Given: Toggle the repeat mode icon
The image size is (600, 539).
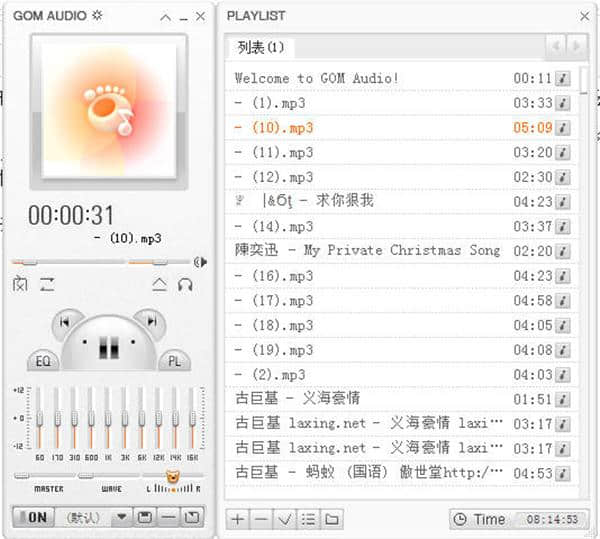Looking at the screenshot, I should [x=47, y=285].
